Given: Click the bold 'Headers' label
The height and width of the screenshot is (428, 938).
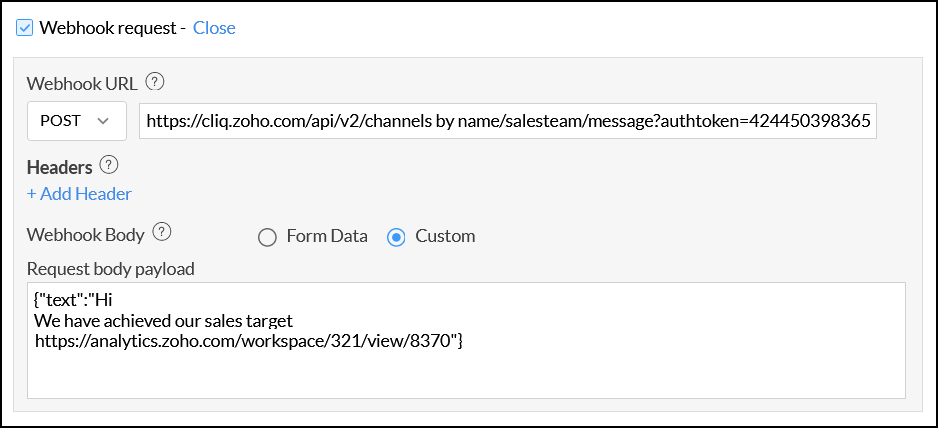Looking at the screenshot, I should pyautogui.click(x=60, y=166).
